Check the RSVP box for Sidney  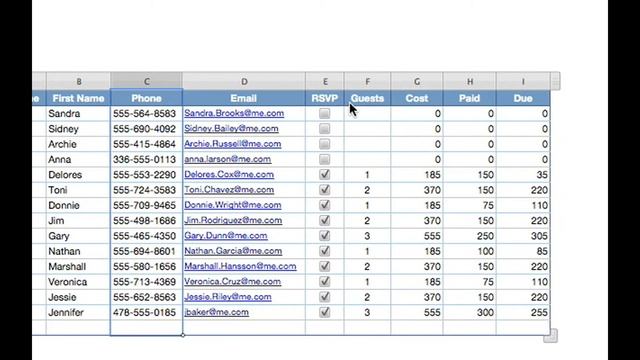(324, 129)
